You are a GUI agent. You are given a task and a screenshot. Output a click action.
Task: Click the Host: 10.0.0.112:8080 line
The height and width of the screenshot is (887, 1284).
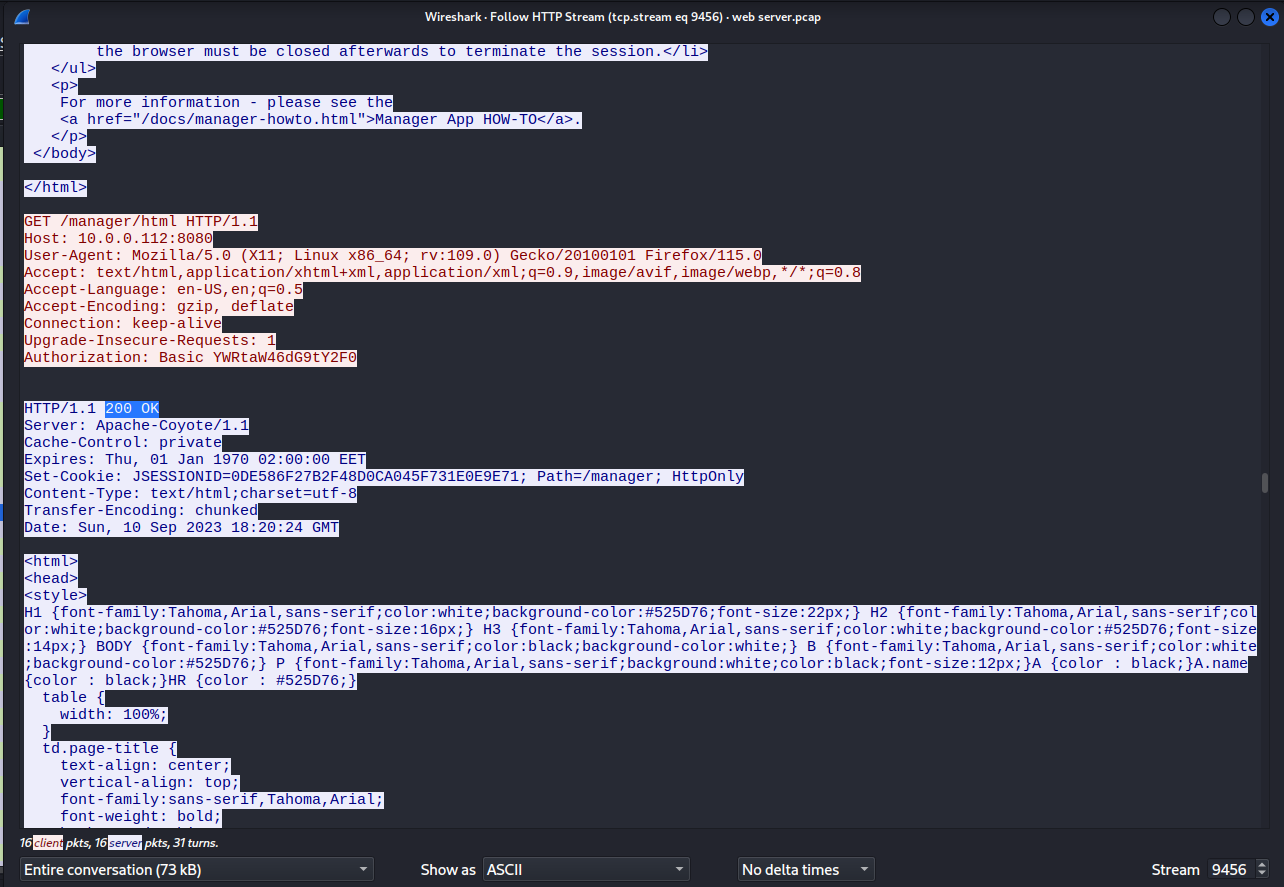coord(118,238)
